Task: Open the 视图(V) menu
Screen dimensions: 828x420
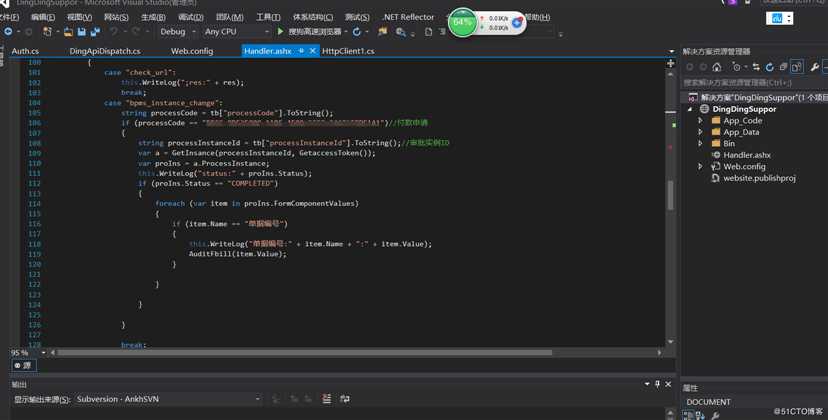Action: pos(79,17)
